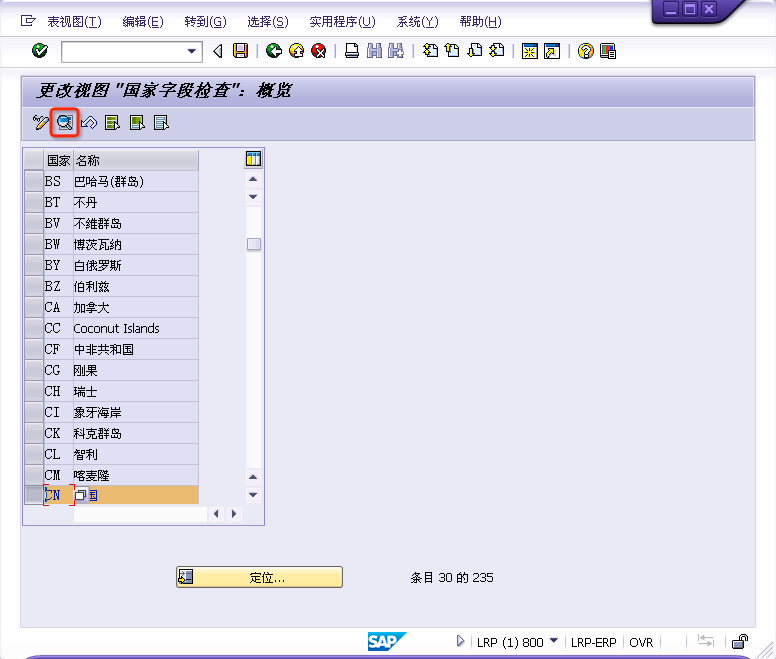
Task: Click the 国家 column header
Action: 59,160
